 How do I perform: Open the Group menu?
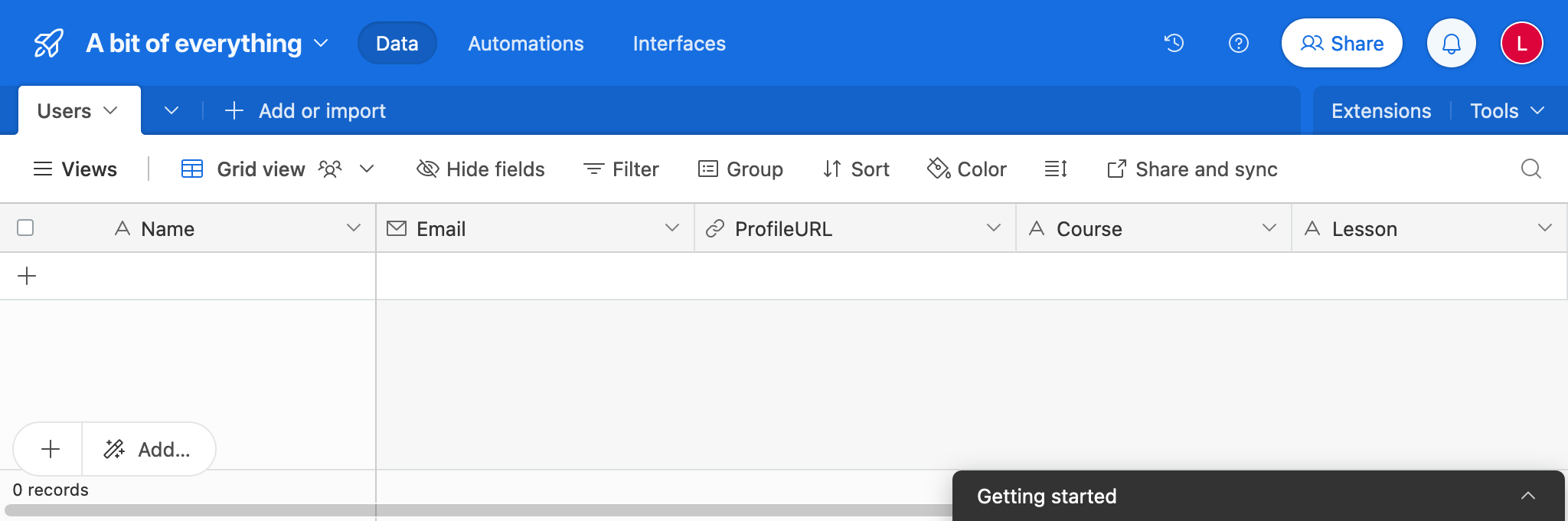(x=740, y=169)
